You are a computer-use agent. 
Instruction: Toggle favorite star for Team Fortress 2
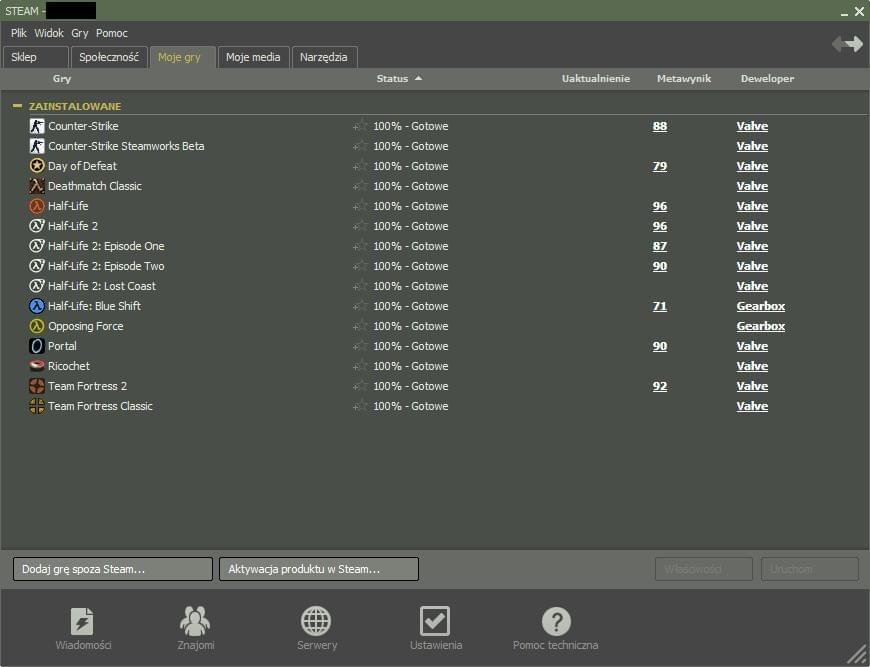(360, 386)
